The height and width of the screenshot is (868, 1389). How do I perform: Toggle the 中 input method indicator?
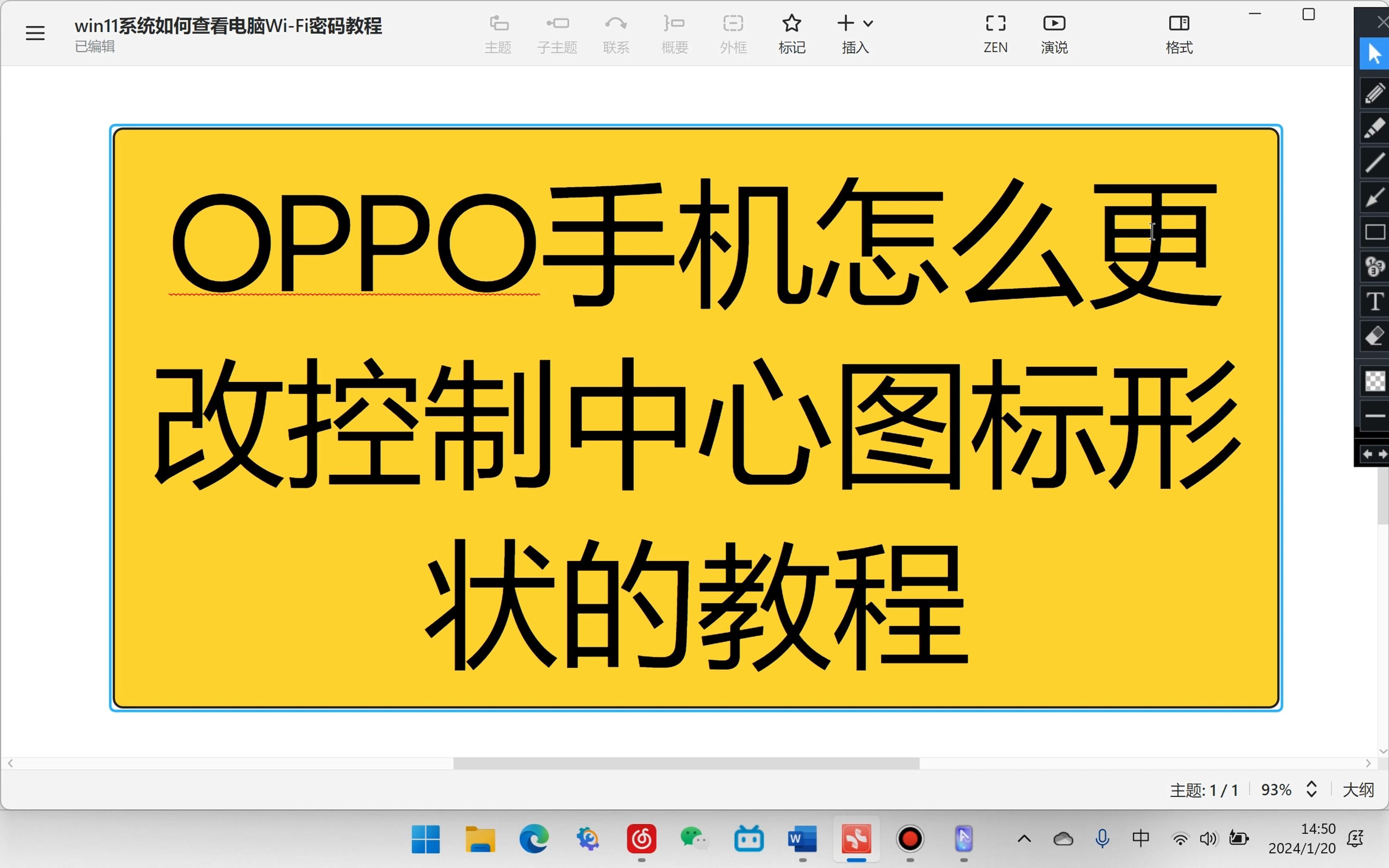(x=1141, y=839)
